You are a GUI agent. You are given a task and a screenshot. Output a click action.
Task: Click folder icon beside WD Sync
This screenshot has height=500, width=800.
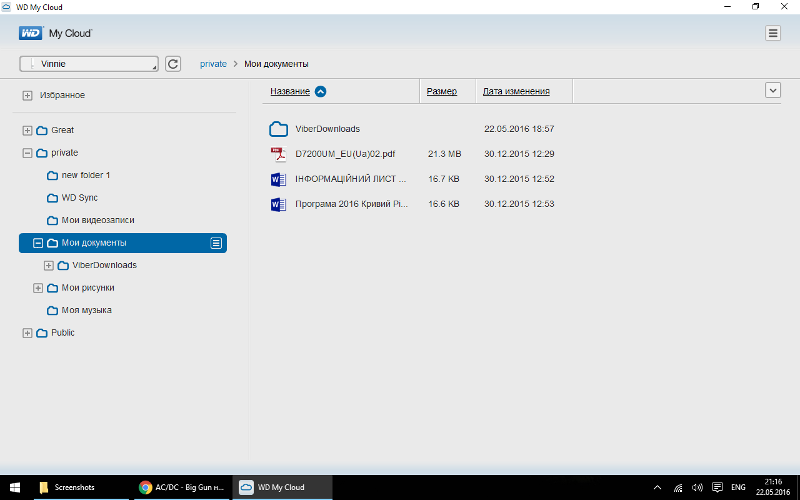click(52, 198)
